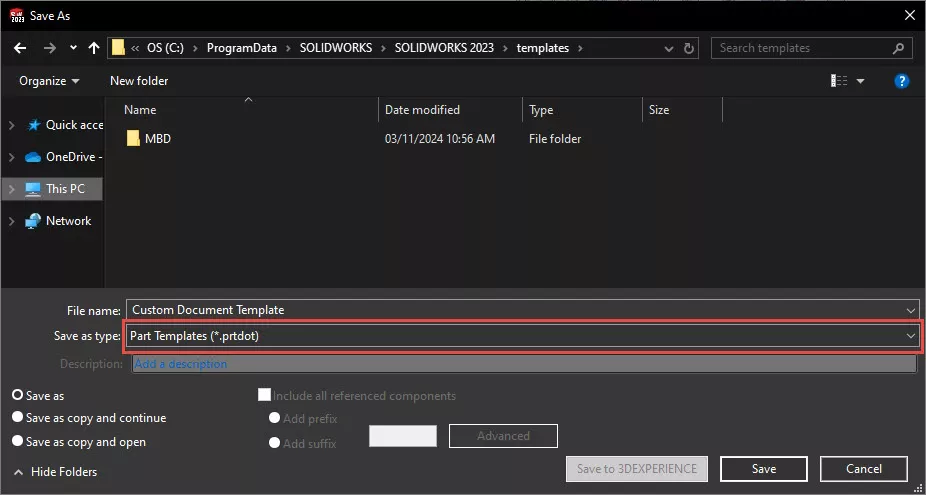Open address bar previous locations dropdown

click(x=669, y=48)
